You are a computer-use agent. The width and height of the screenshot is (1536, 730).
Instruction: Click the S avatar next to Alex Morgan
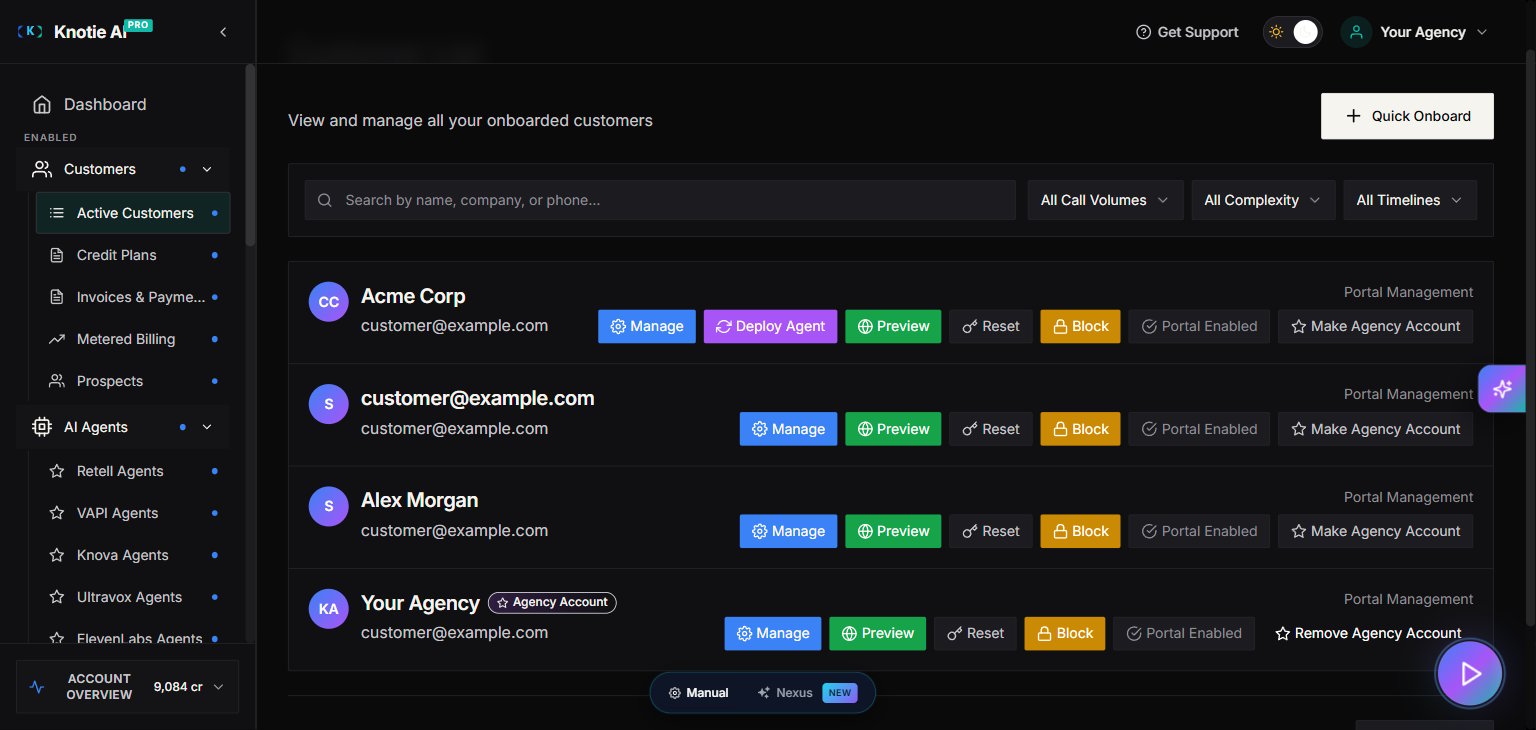pyautogui.click(x=329, y=507)
